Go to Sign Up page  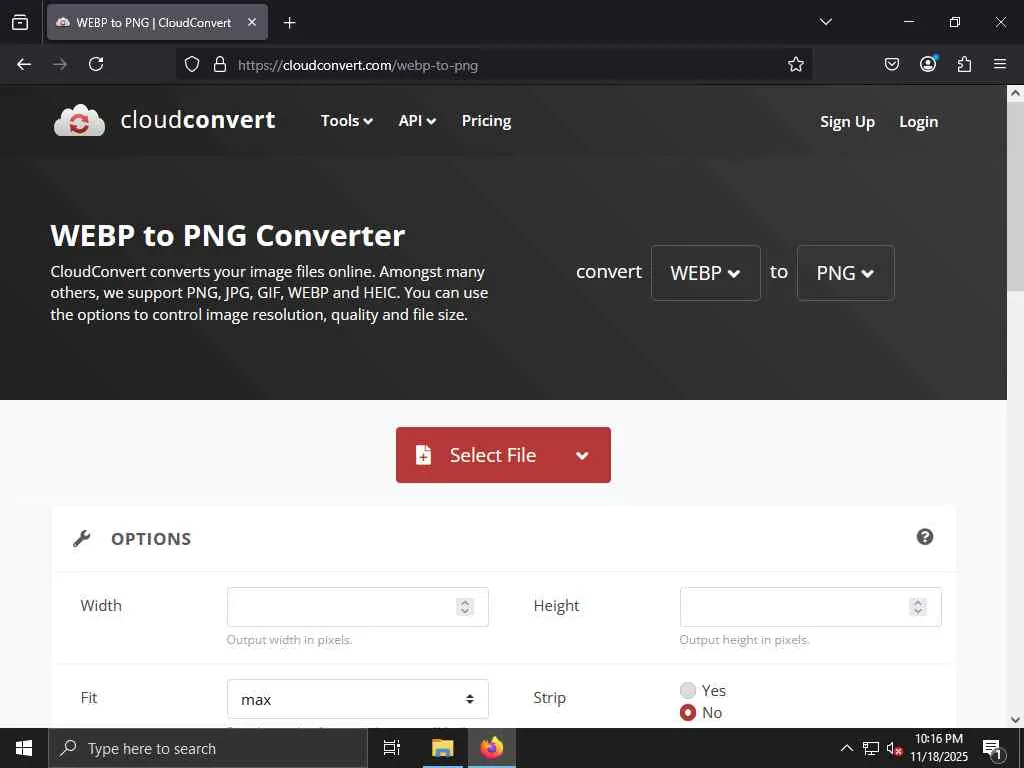tap(847, 122)
